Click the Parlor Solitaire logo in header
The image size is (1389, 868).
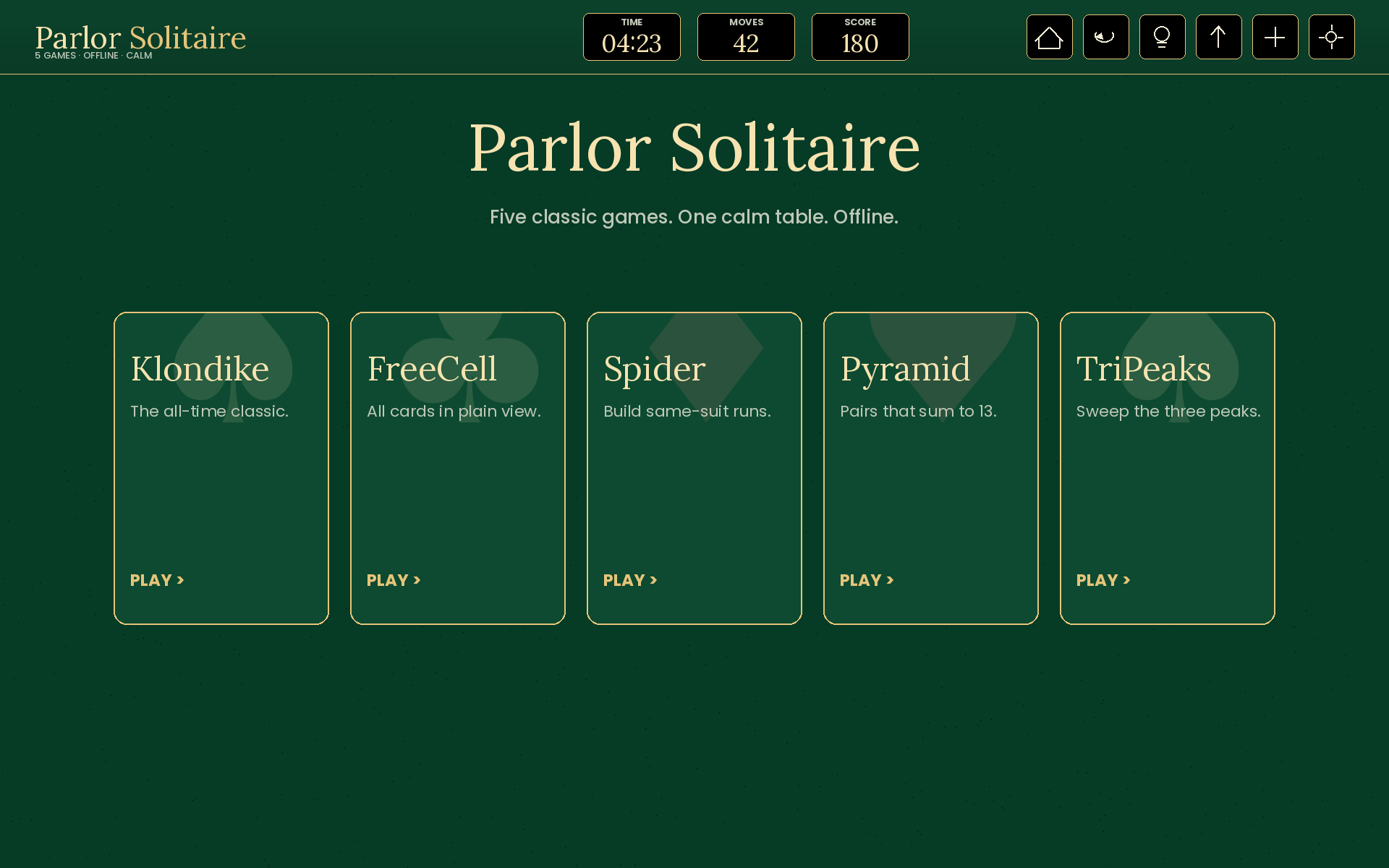pyautogui.click(x=140, y=38)
